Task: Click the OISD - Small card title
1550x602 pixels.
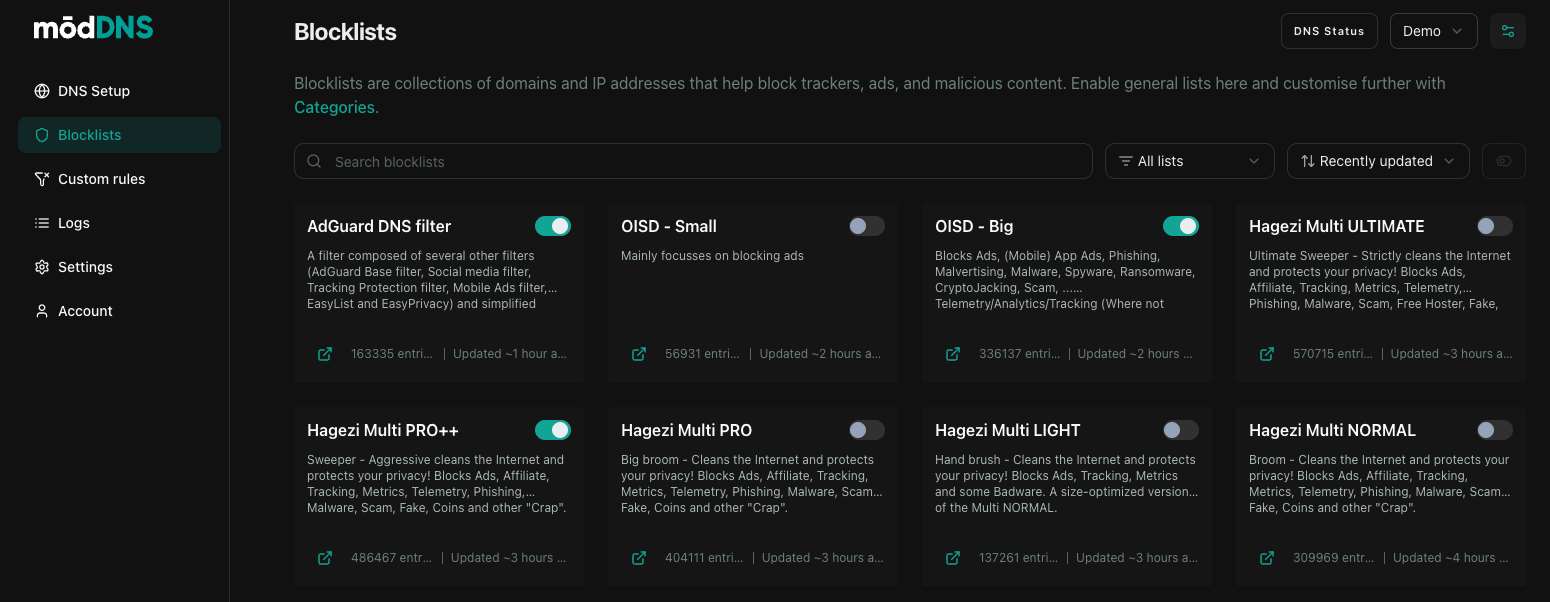Action: [x=669, y=226]
